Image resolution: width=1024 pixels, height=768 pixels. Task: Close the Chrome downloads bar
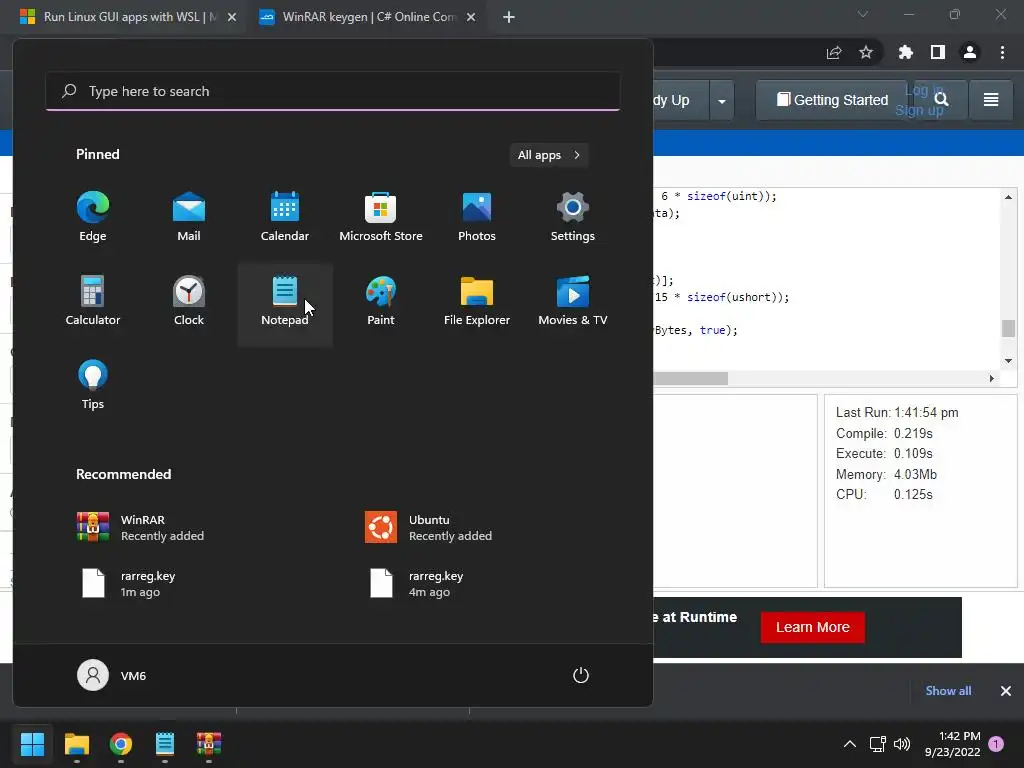[1006, 691]
